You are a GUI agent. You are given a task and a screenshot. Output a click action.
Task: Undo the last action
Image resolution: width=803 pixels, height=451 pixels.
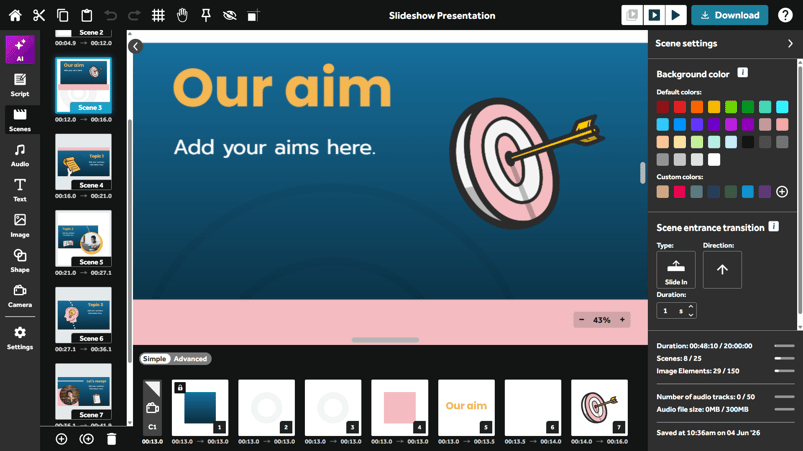110,15
